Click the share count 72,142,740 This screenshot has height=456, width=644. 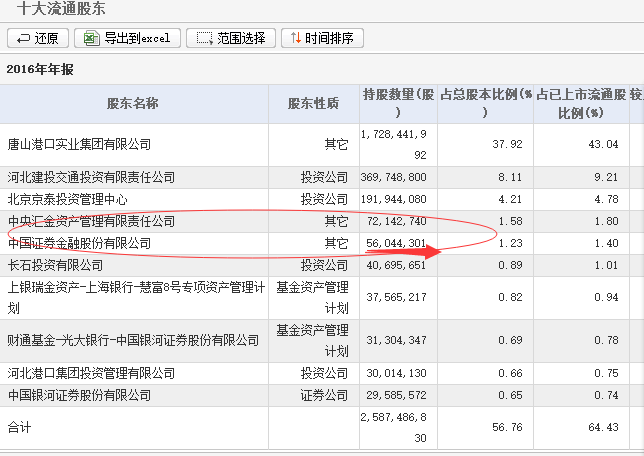pos(396,221)
